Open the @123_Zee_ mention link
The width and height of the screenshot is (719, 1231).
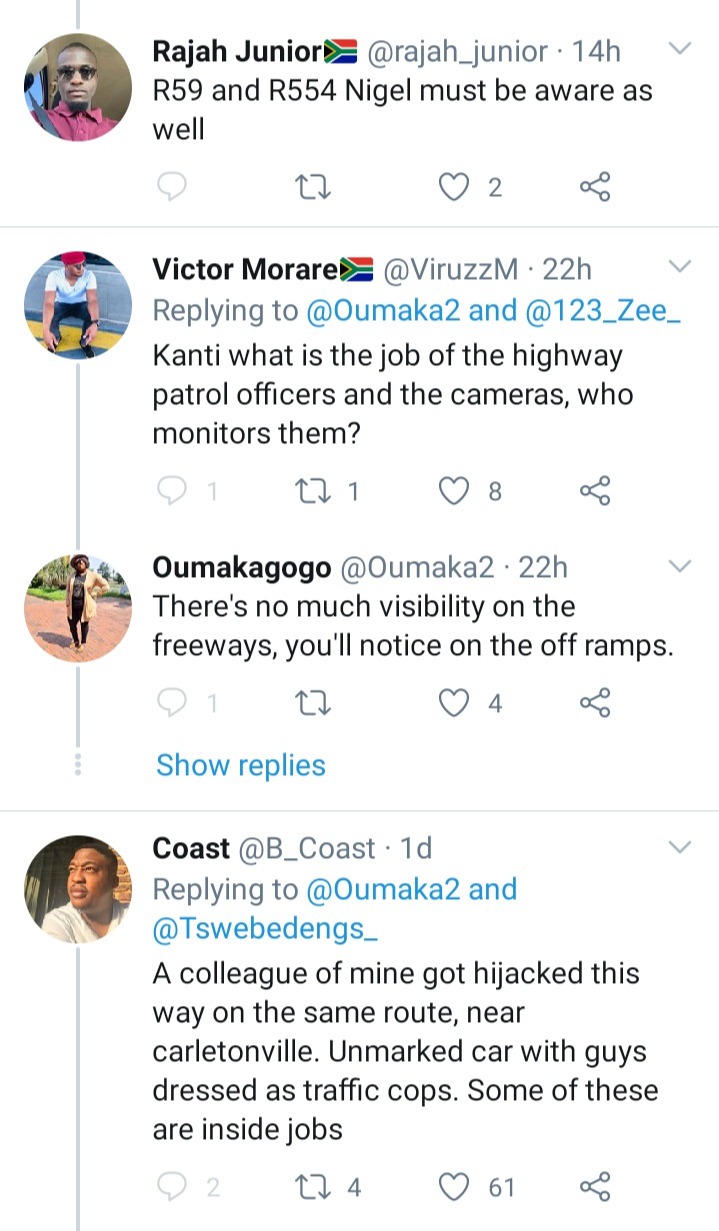[603, 310]
